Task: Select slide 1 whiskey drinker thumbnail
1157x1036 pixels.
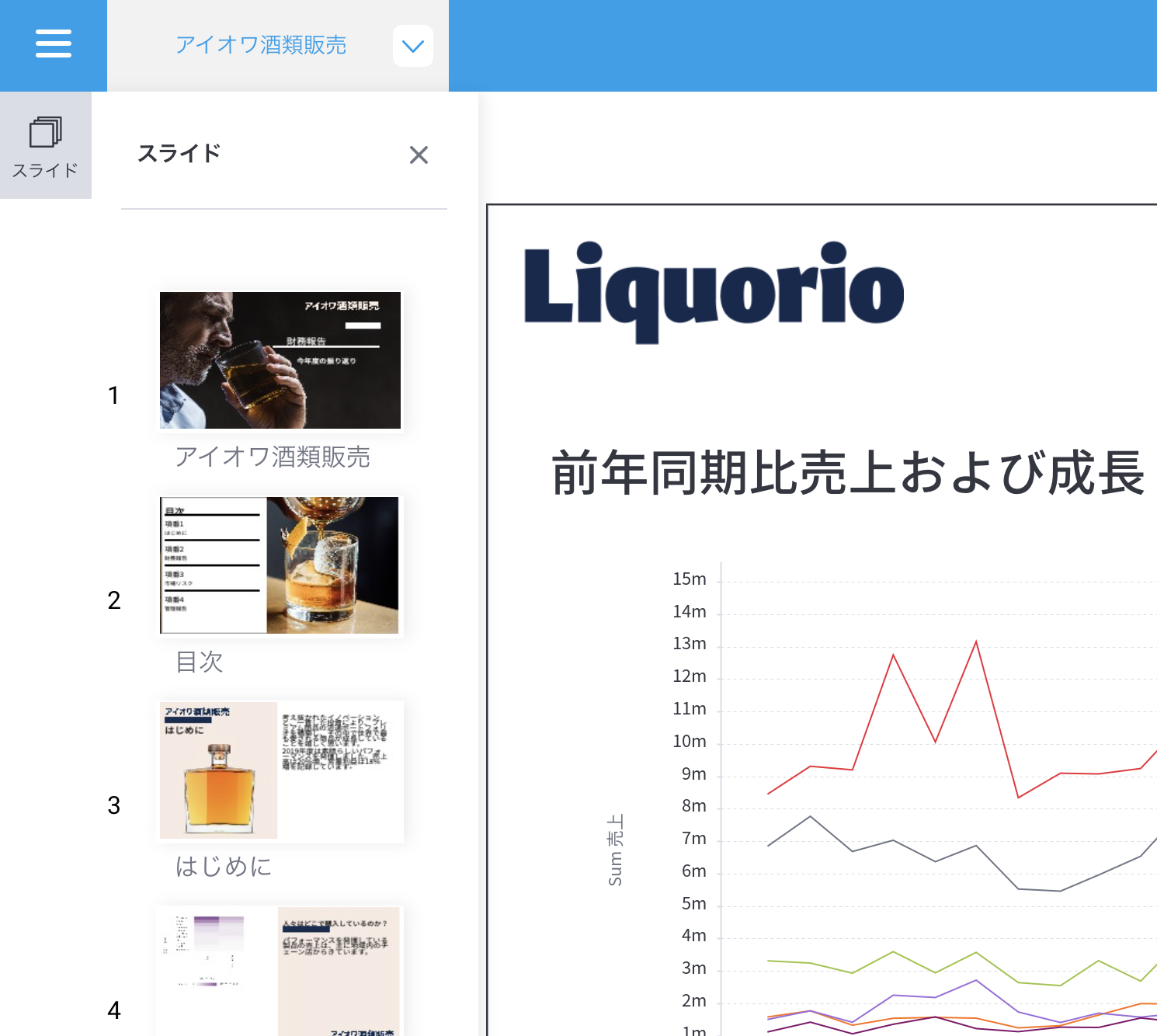Action: tap(280, 360)
